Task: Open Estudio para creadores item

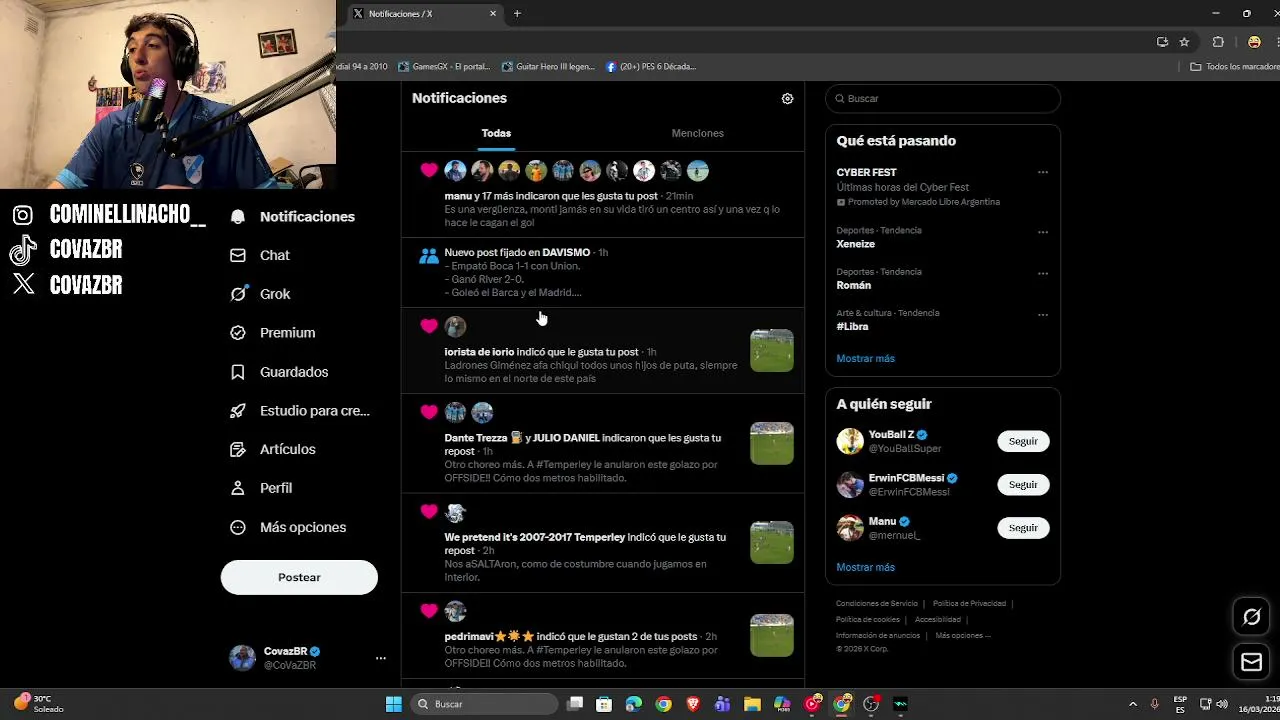Action: 299,411
